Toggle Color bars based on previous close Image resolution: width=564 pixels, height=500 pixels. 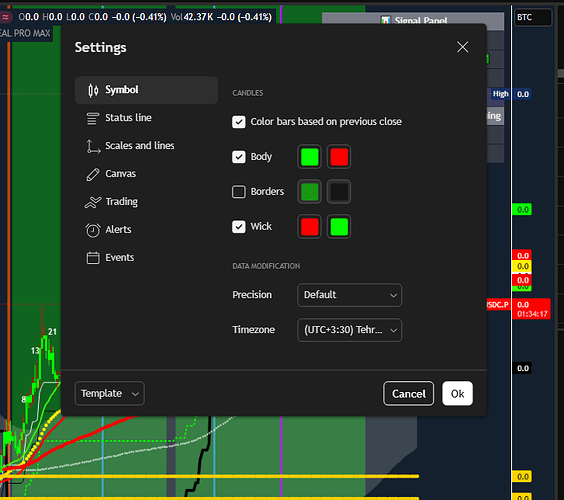click(239, 122)
